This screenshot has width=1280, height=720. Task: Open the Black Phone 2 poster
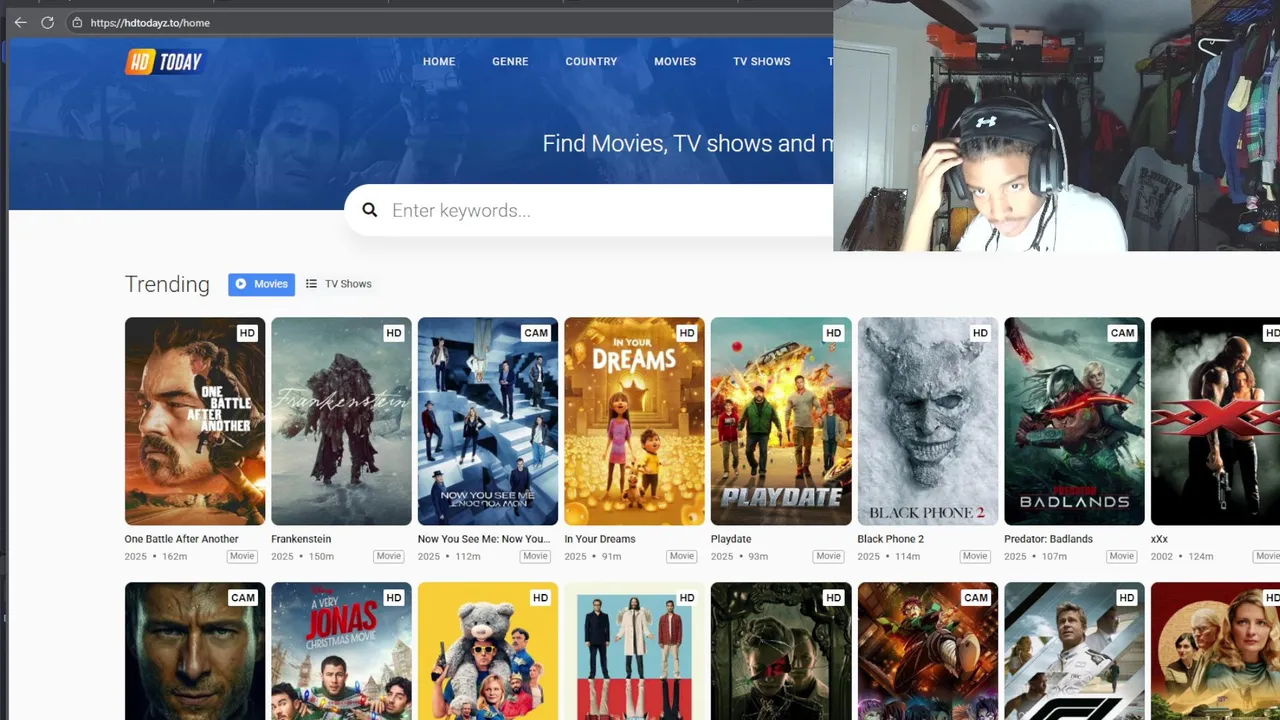tap(927, 421)
